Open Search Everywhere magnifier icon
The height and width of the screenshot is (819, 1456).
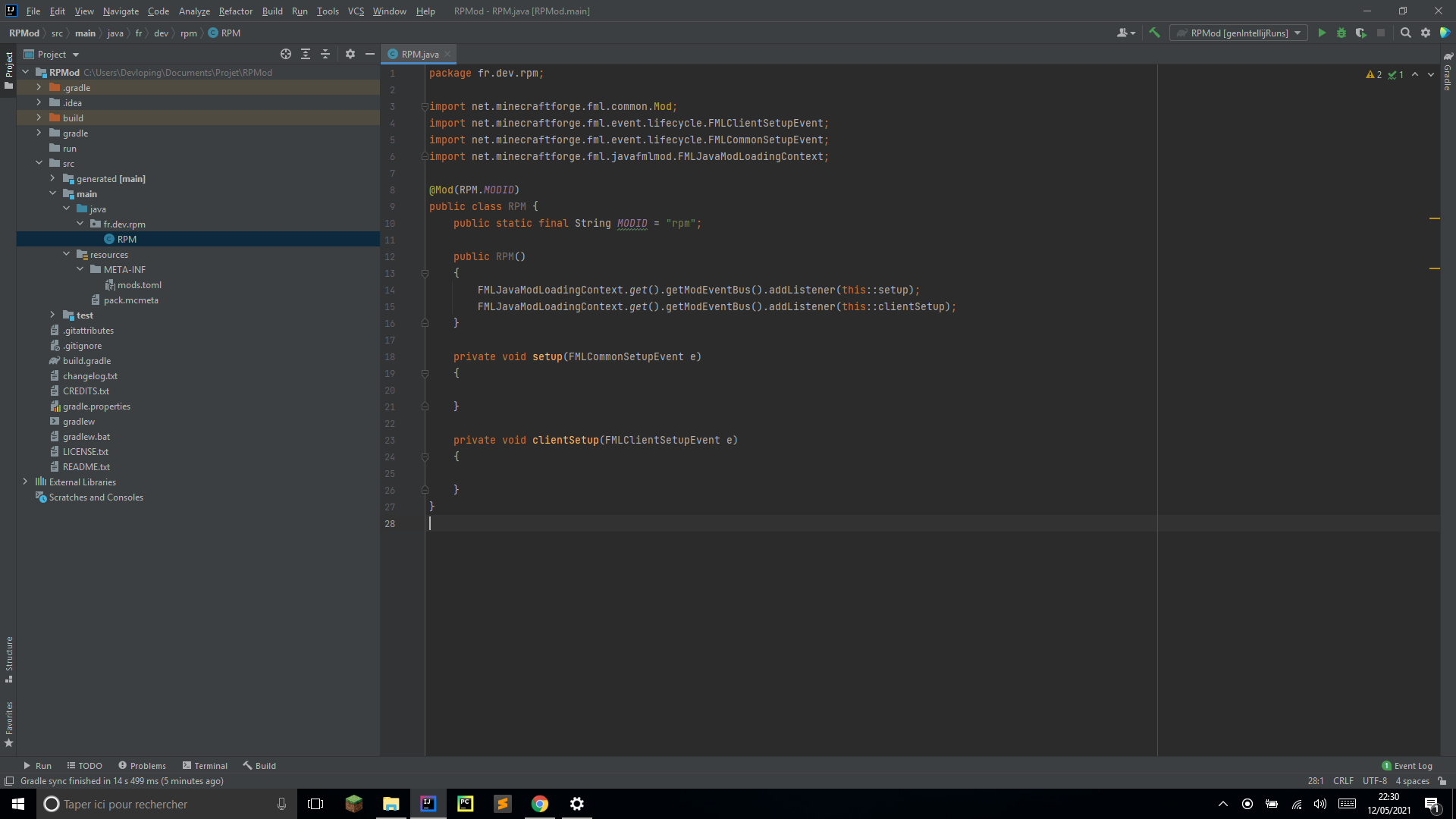(1405, 33)
